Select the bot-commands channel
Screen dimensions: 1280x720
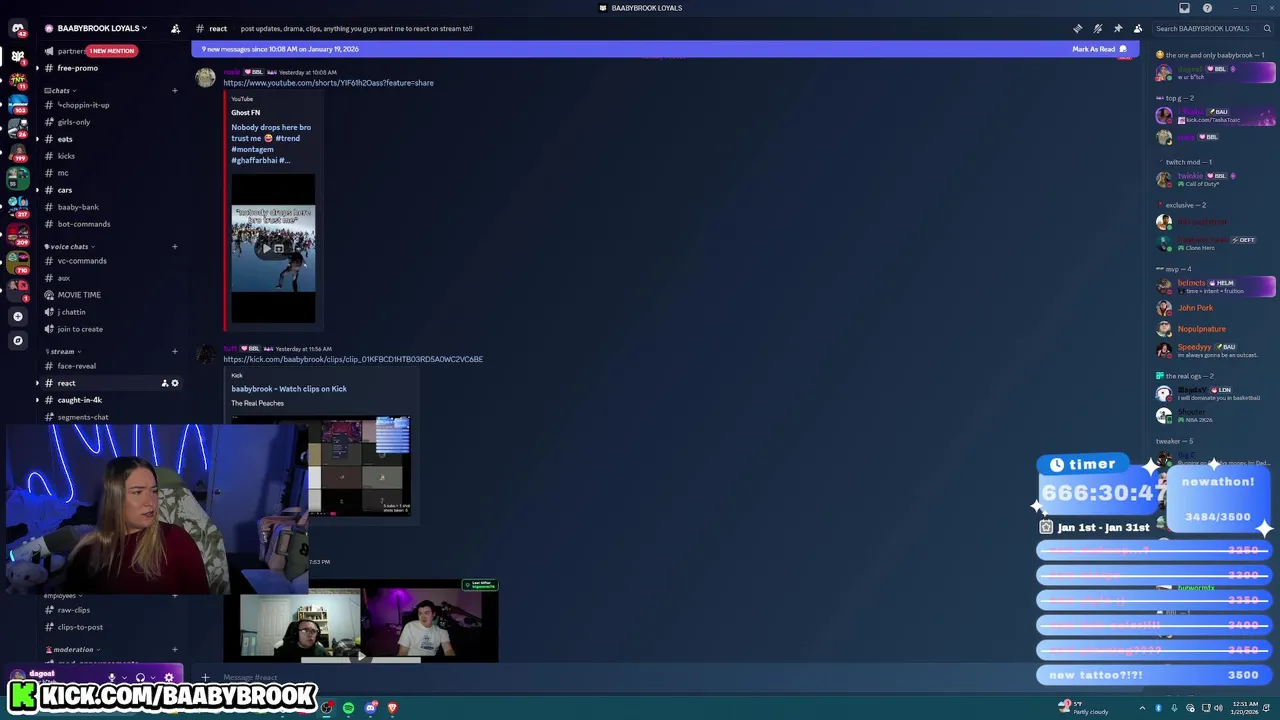(x=84, y=224)
